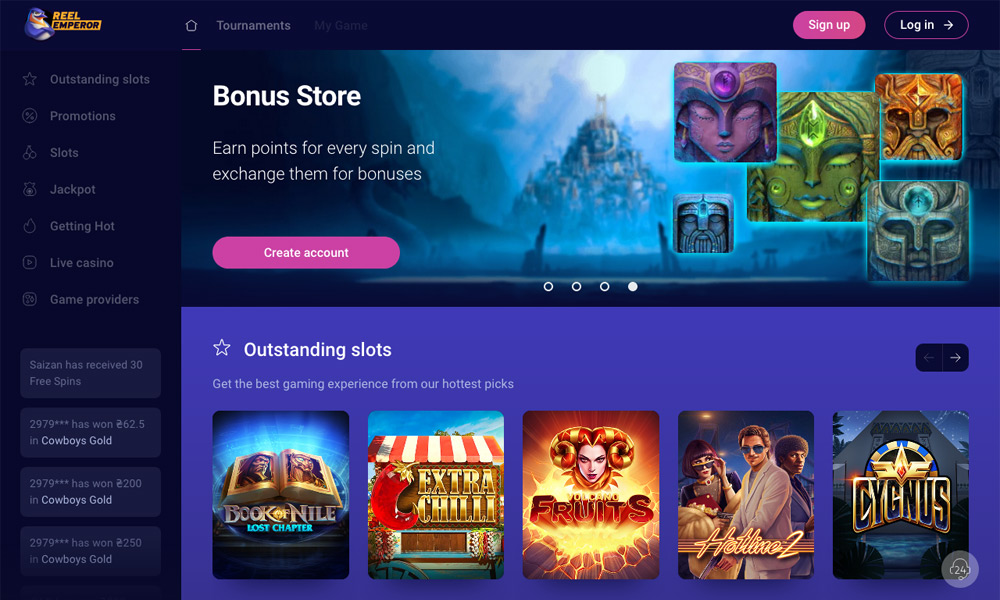This screenshot has width=1000, height=600.
Task: Open the 24 hour support chat icon
Action: coord(960,569)
